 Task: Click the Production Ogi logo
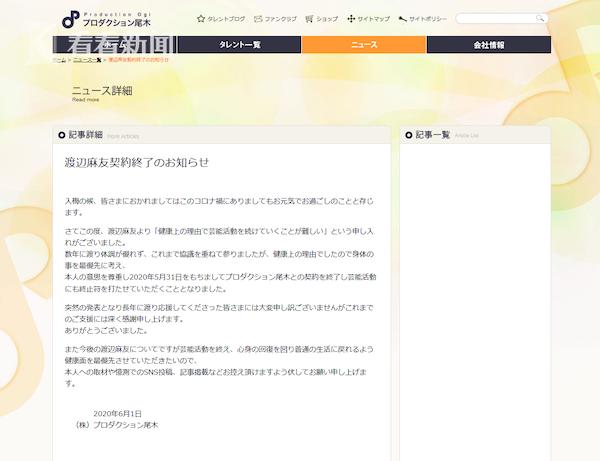106,20
